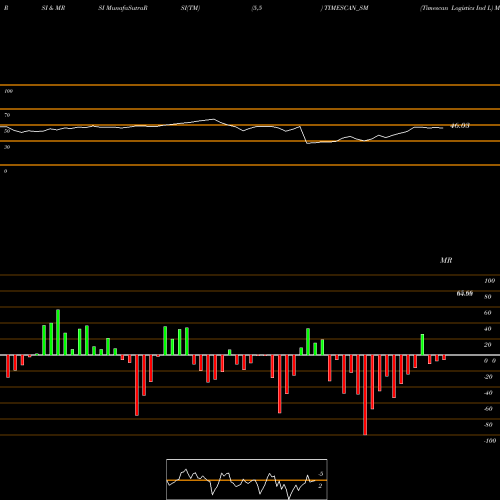Click the 30 level label on the RSI axis
500x500 pixels.
coord(7,147)
